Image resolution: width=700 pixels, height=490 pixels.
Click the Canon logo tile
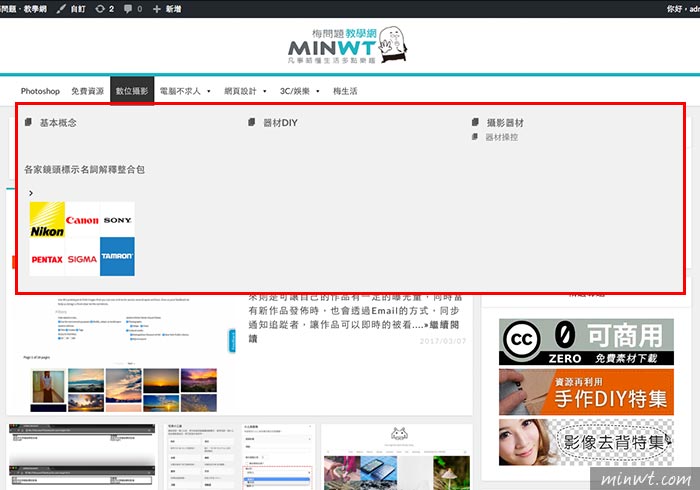(x=82, y=220)
